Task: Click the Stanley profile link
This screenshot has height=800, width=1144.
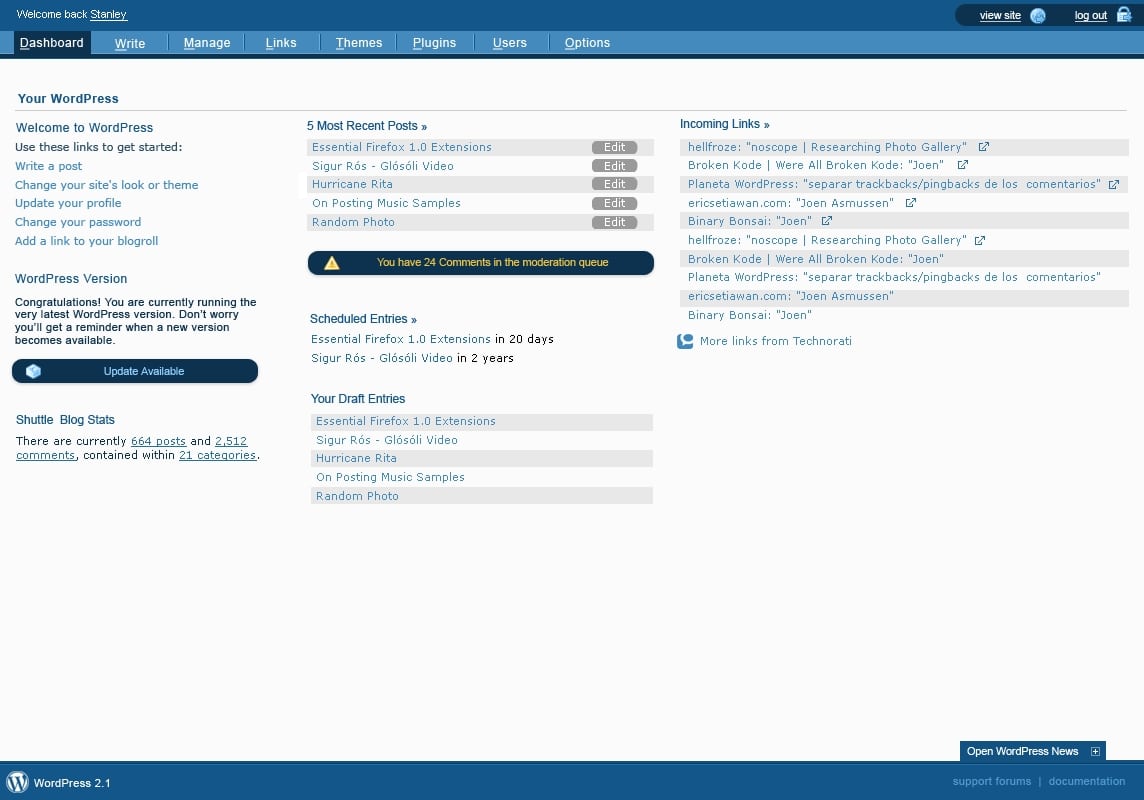Action: (109, 15)
